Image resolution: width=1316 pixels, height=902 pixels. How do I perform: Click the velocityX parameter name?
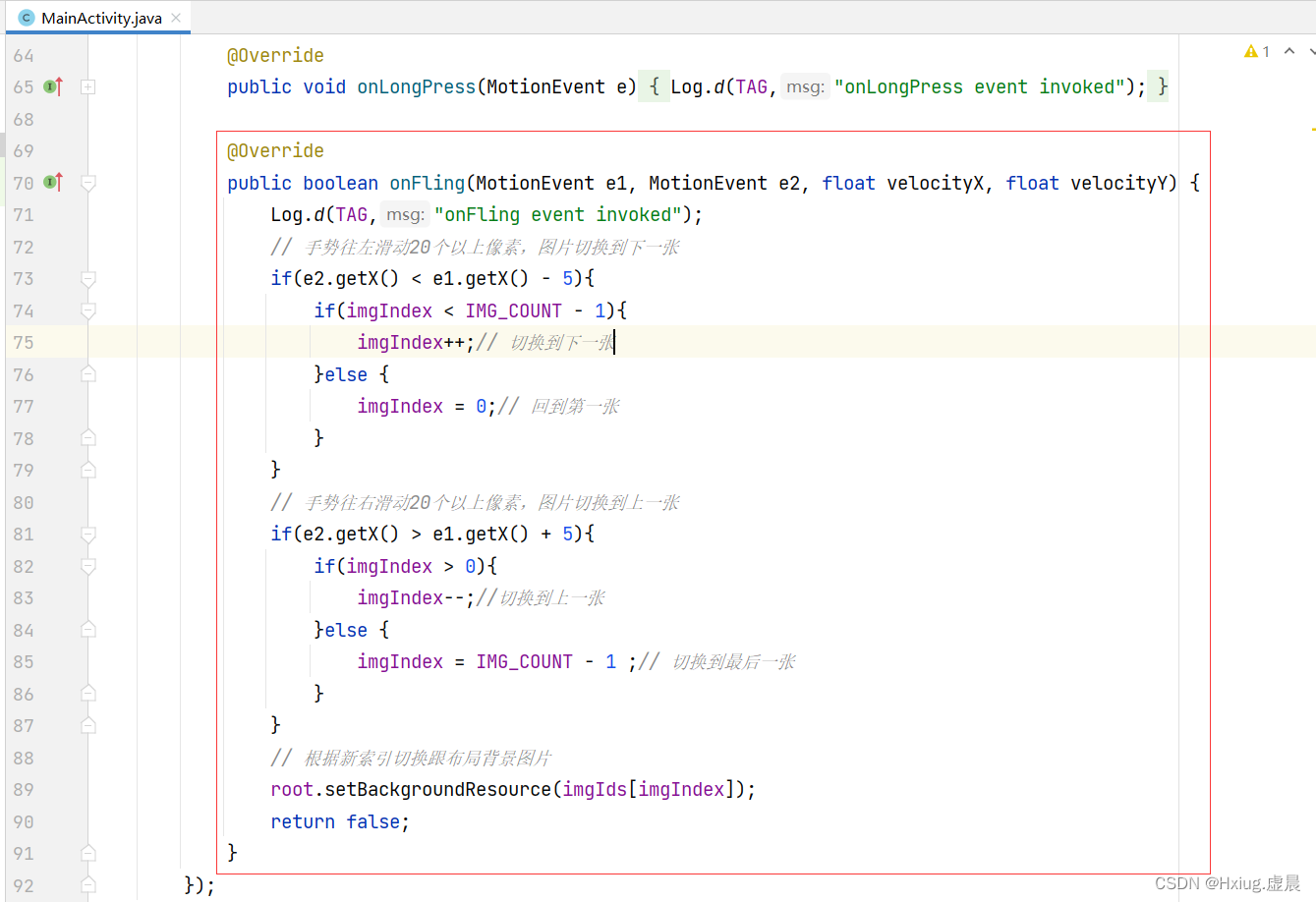click(935, 183)
